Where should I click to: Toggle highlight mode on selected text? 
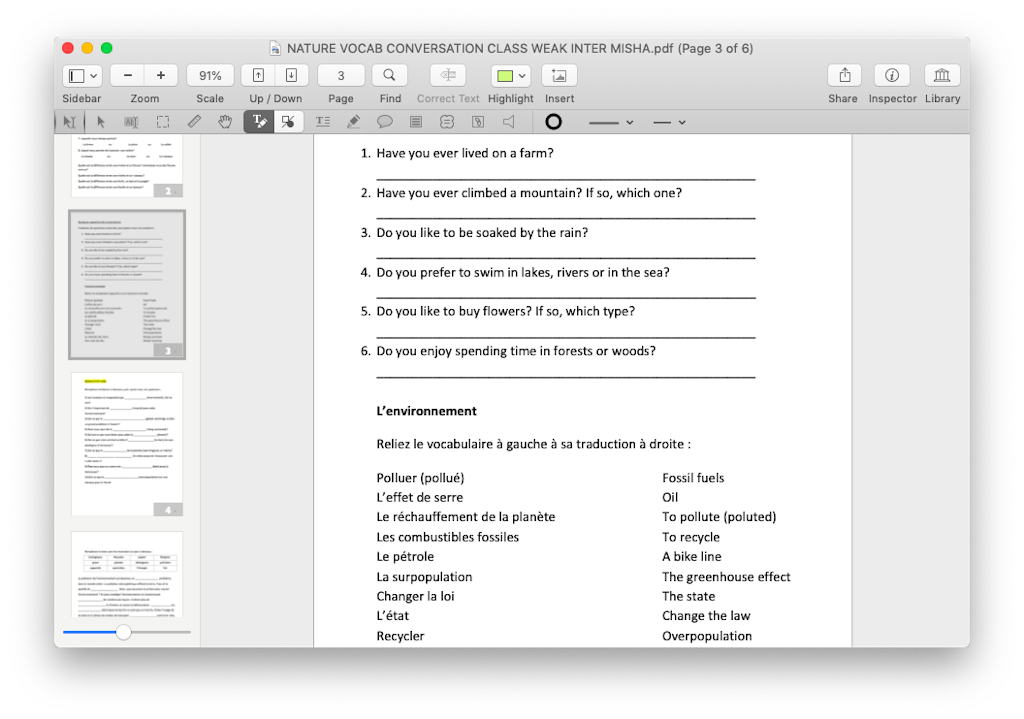pos(503,75)
